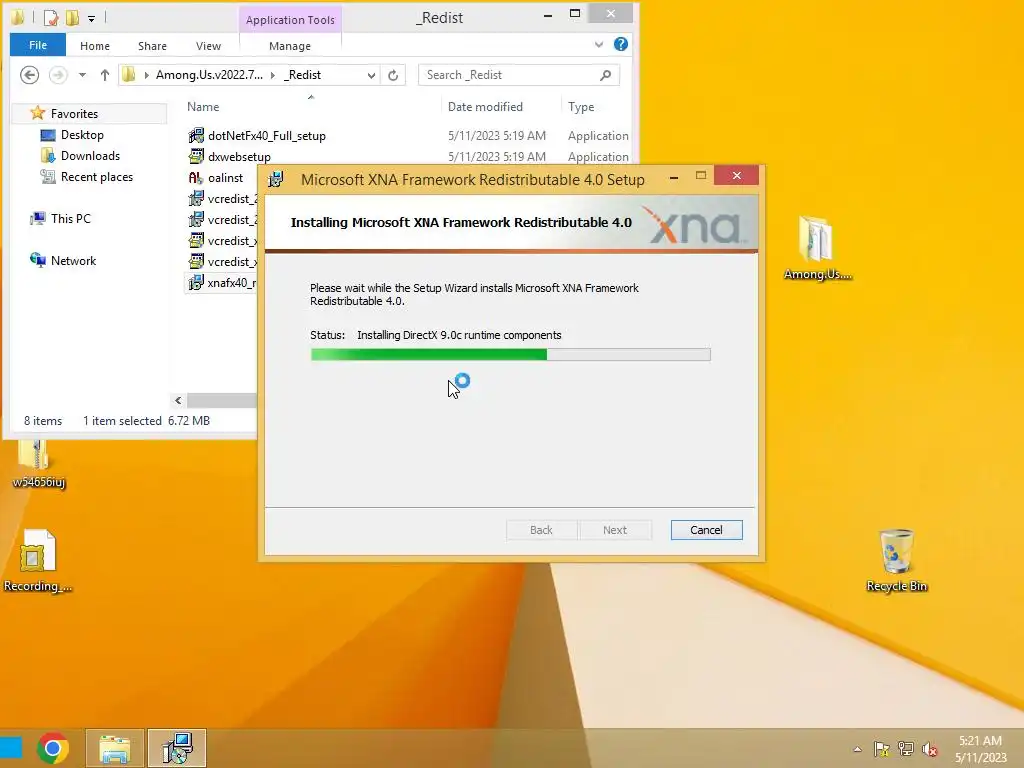1024x768 pixels.
Task: Click Explorer scroll left arrow
Action: (178, 400)
